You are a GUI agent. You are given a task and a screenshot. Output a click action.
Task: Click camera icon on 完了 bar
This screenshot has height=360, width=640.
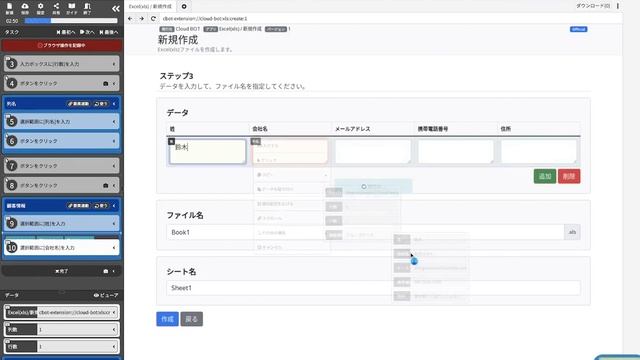pos(106,271)
